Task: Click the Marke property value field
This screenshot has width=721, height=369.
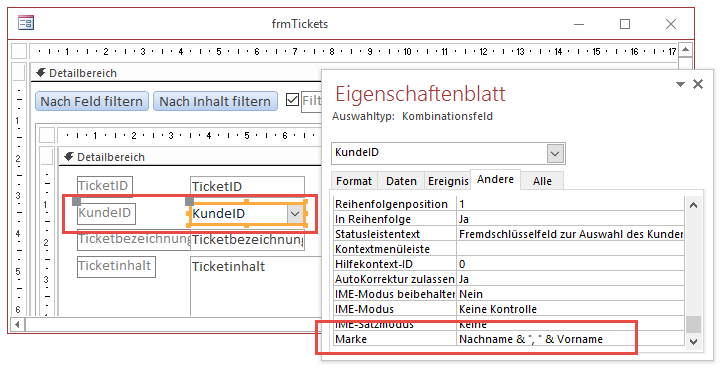Action: [570, 339]
